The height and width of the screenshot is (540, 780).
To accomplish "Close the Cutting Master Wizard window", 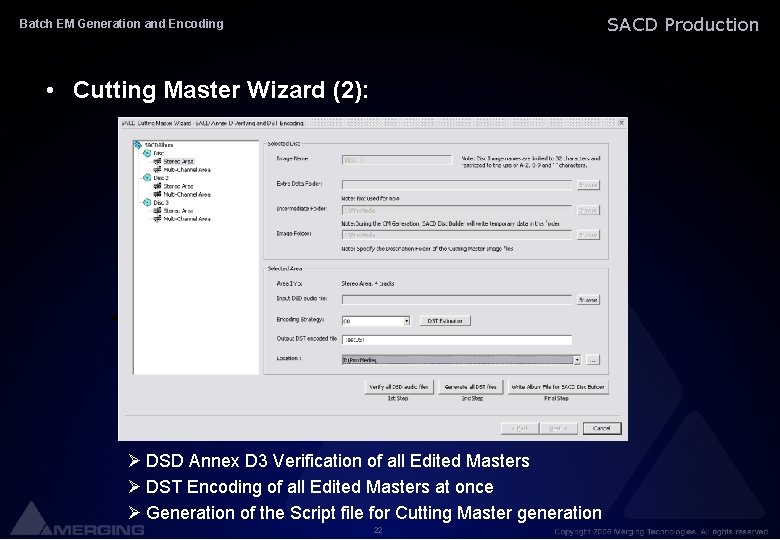I will coord(621,123).
